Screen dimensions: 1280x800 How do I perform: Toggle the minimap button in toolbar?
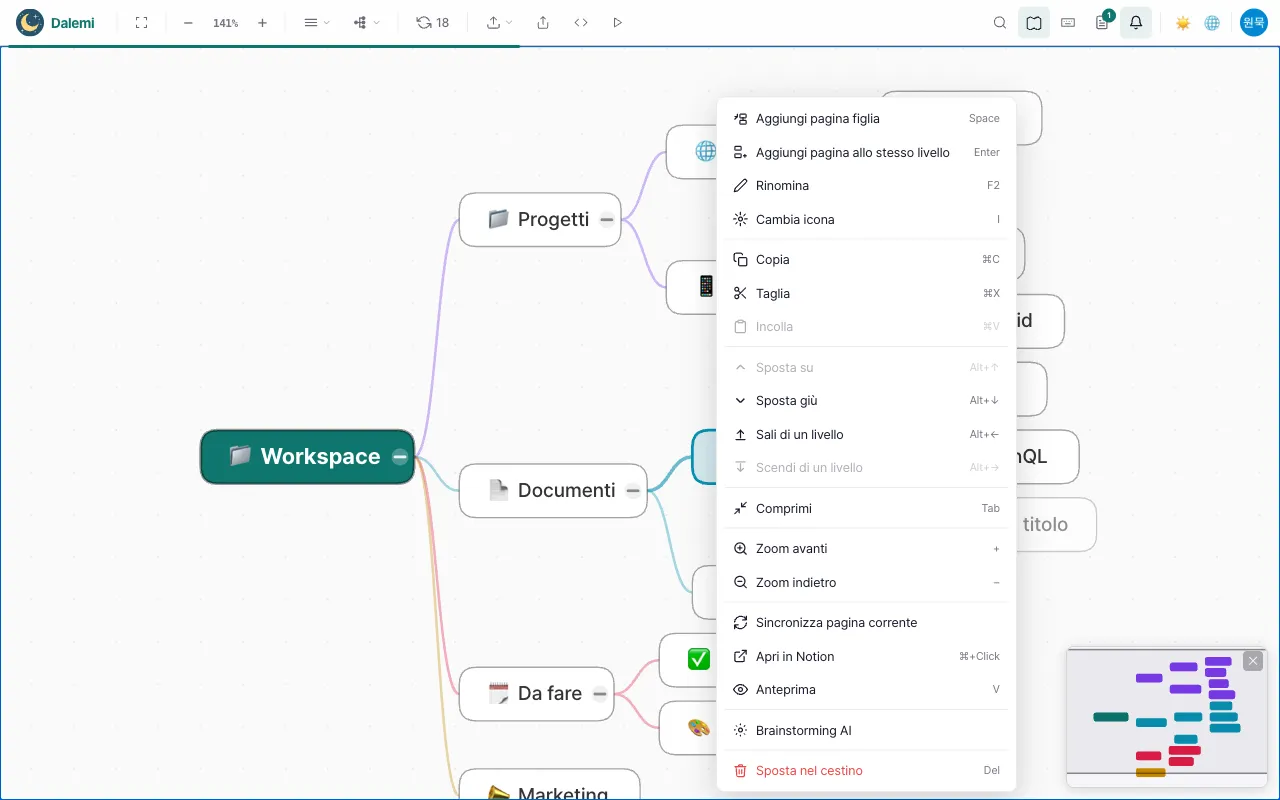tap(1034, 22)
